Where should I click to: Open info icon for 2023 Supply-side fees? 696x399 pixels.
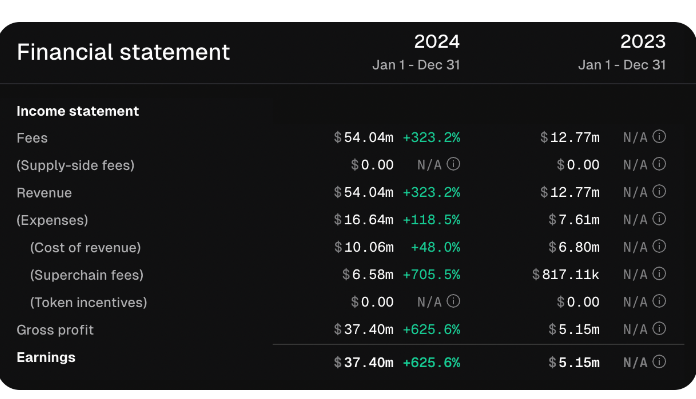(659, 164)
